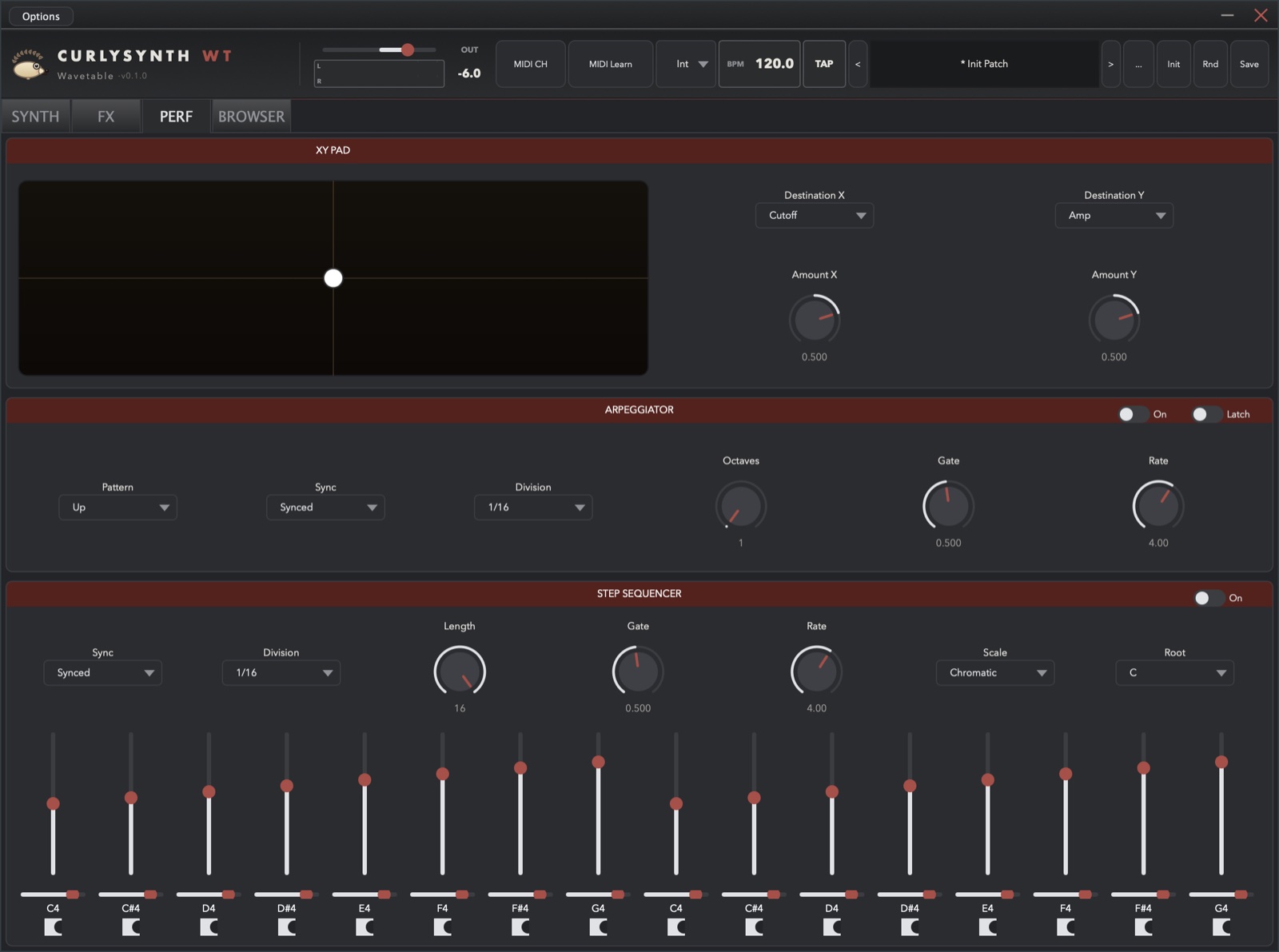
Task: Toggle the step 7 (F#4) square icon
Action: [x=520, y=926]
